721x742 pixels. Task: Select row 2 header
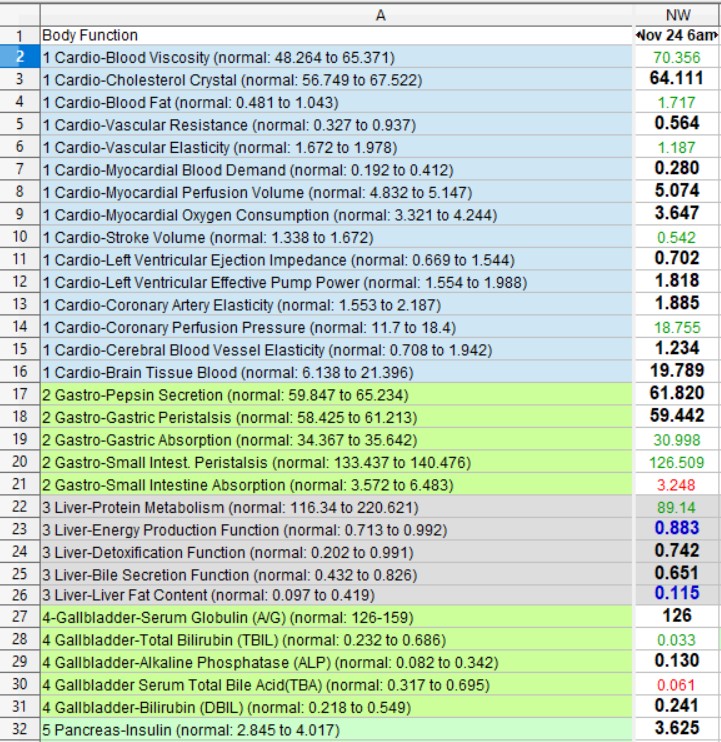tap(20, 57)
